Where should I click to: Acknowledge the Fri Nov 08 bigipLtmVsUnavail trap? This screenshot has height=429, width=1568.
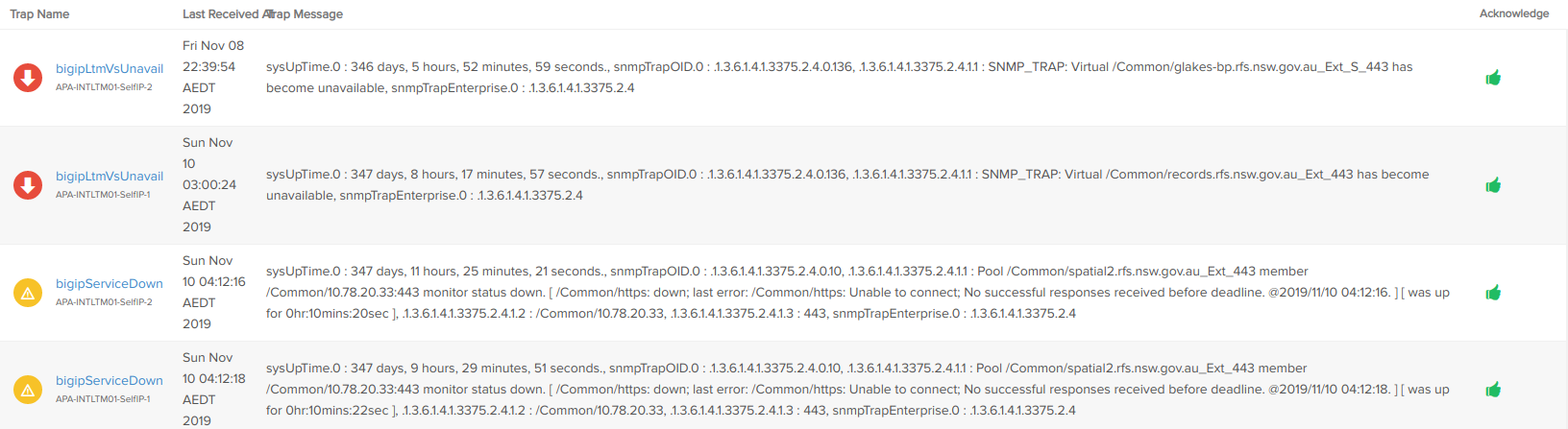[1493, 78]
